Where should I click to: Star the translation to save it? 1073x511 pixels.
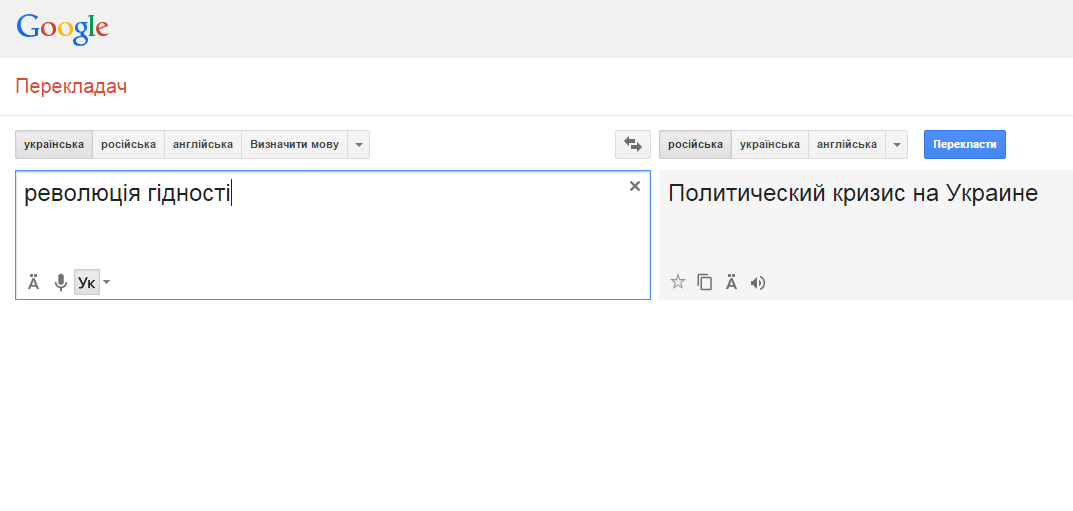click(677, 283)
